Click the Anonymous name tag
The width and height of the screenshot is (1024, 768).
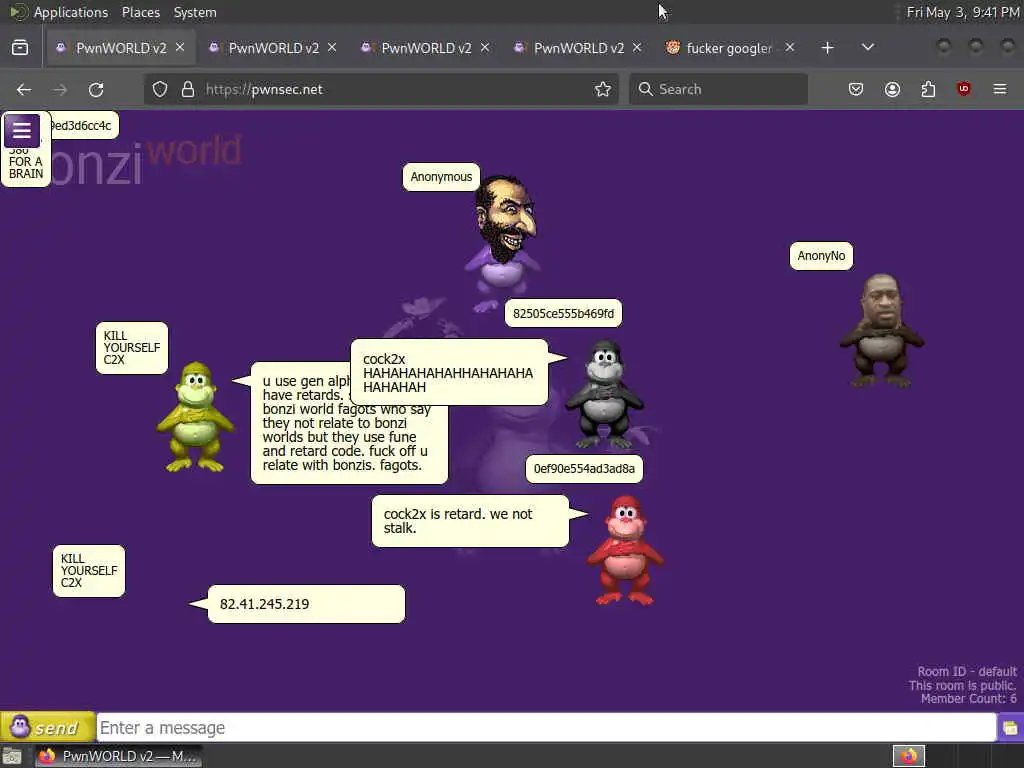pyautogui.click(x=441, y=177)
